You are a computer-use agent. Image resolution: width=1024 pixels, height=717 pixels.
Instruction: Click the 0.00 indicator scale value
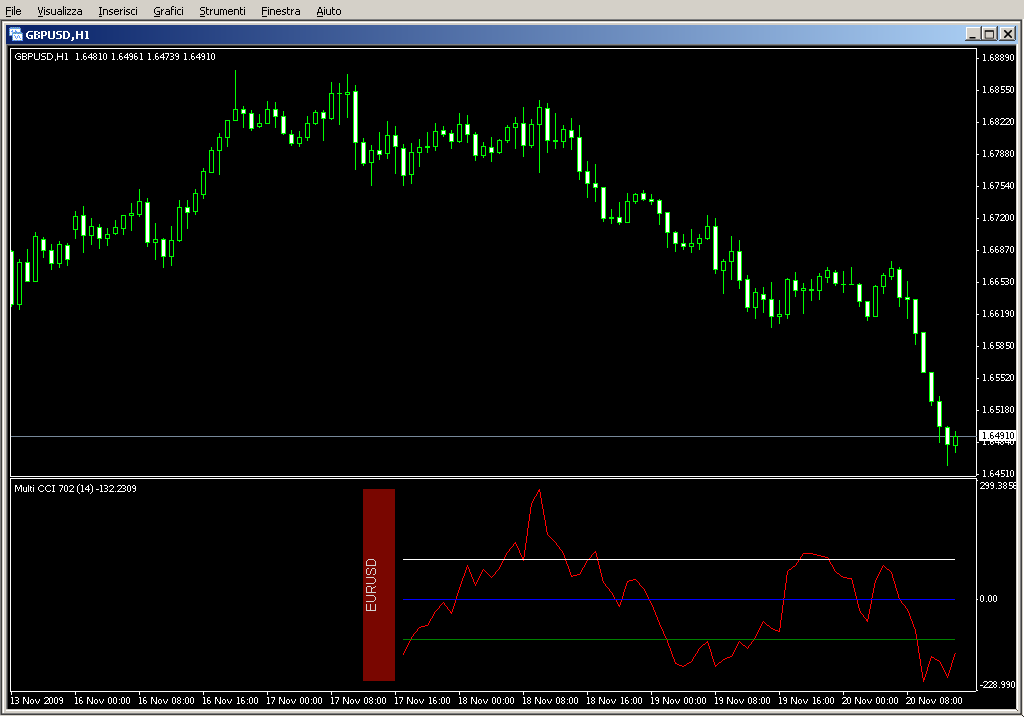988,599
